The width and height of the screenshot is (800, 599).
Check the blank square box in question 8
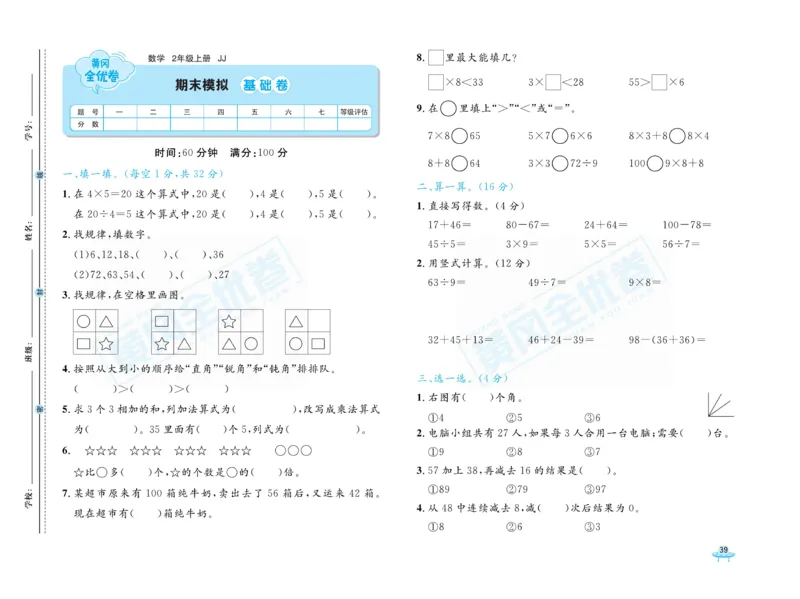[x=434, y=57]
